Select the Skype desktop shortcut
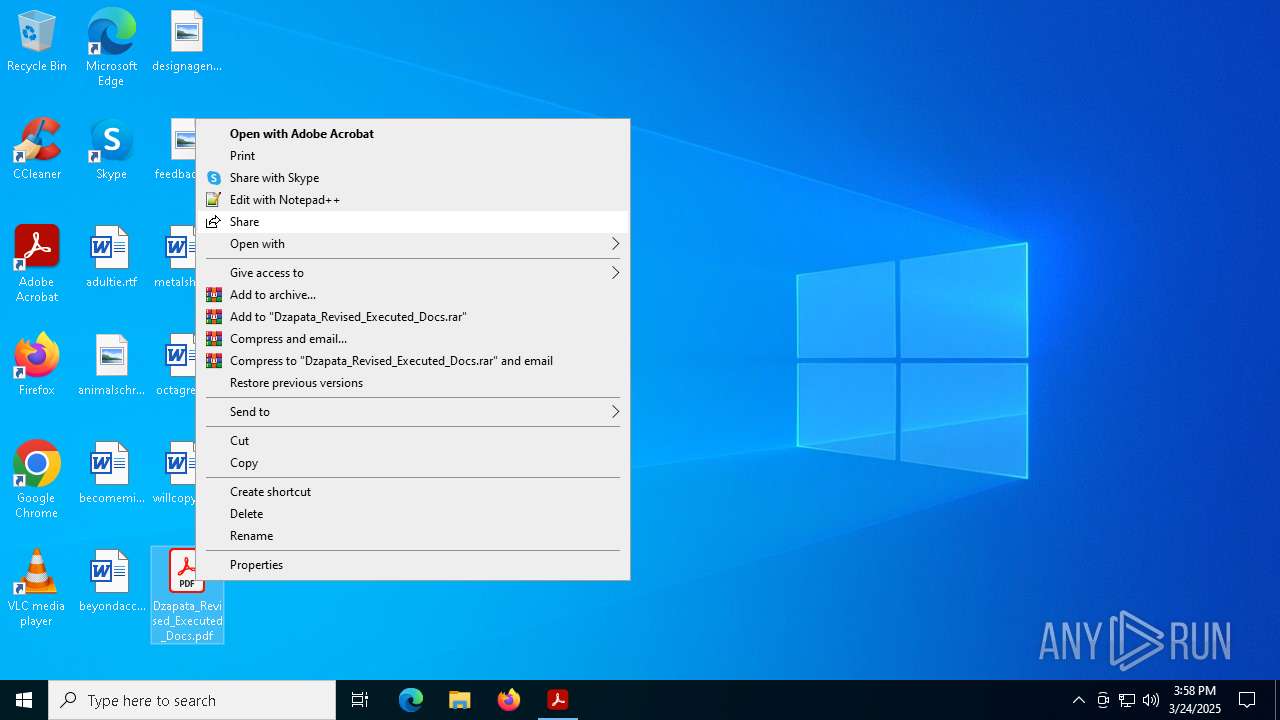Viewport: 1280px width, 720px height. [111, 150]
